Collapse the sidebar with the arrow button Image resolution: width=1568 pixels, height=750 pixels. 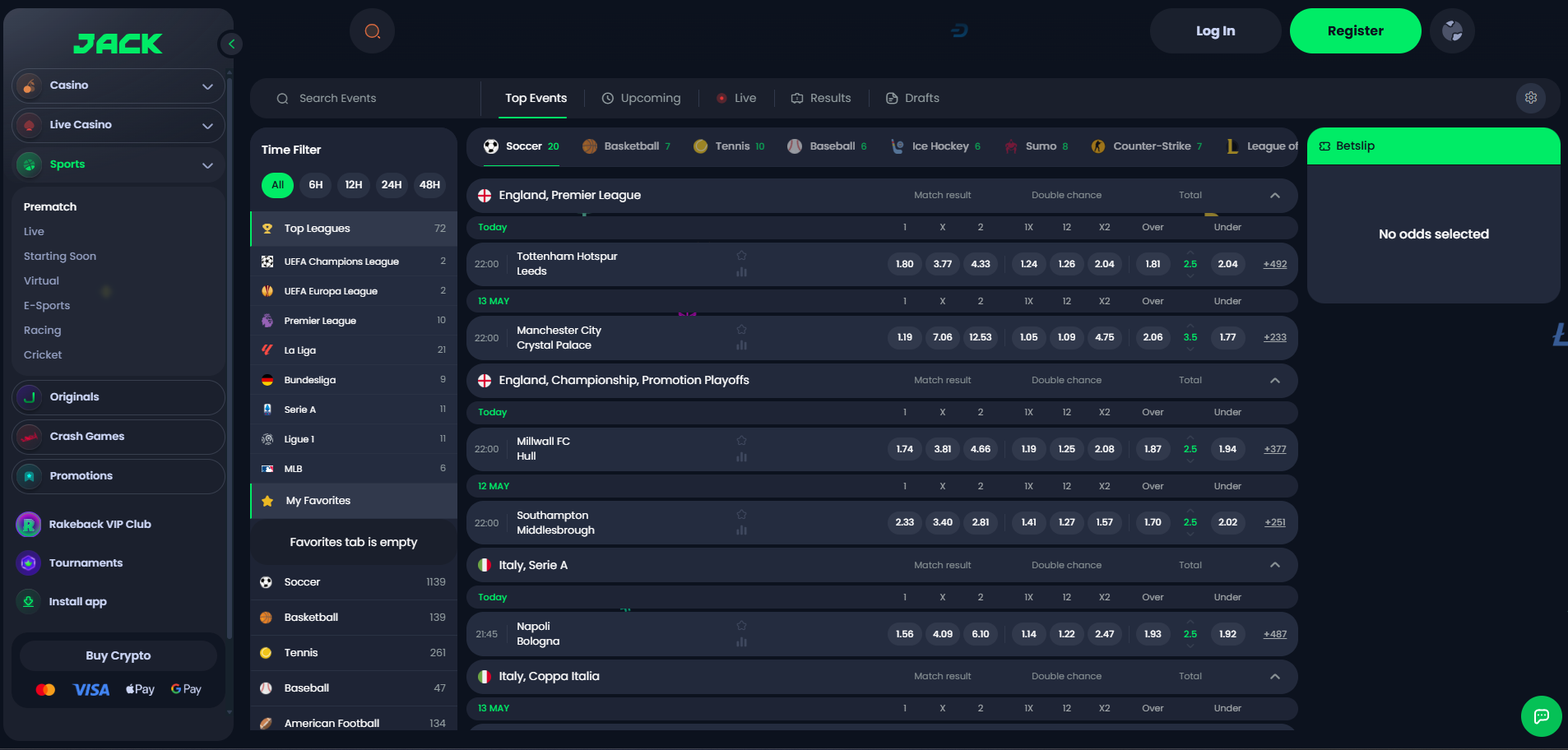pyautogui.click(x=231, y=44)
